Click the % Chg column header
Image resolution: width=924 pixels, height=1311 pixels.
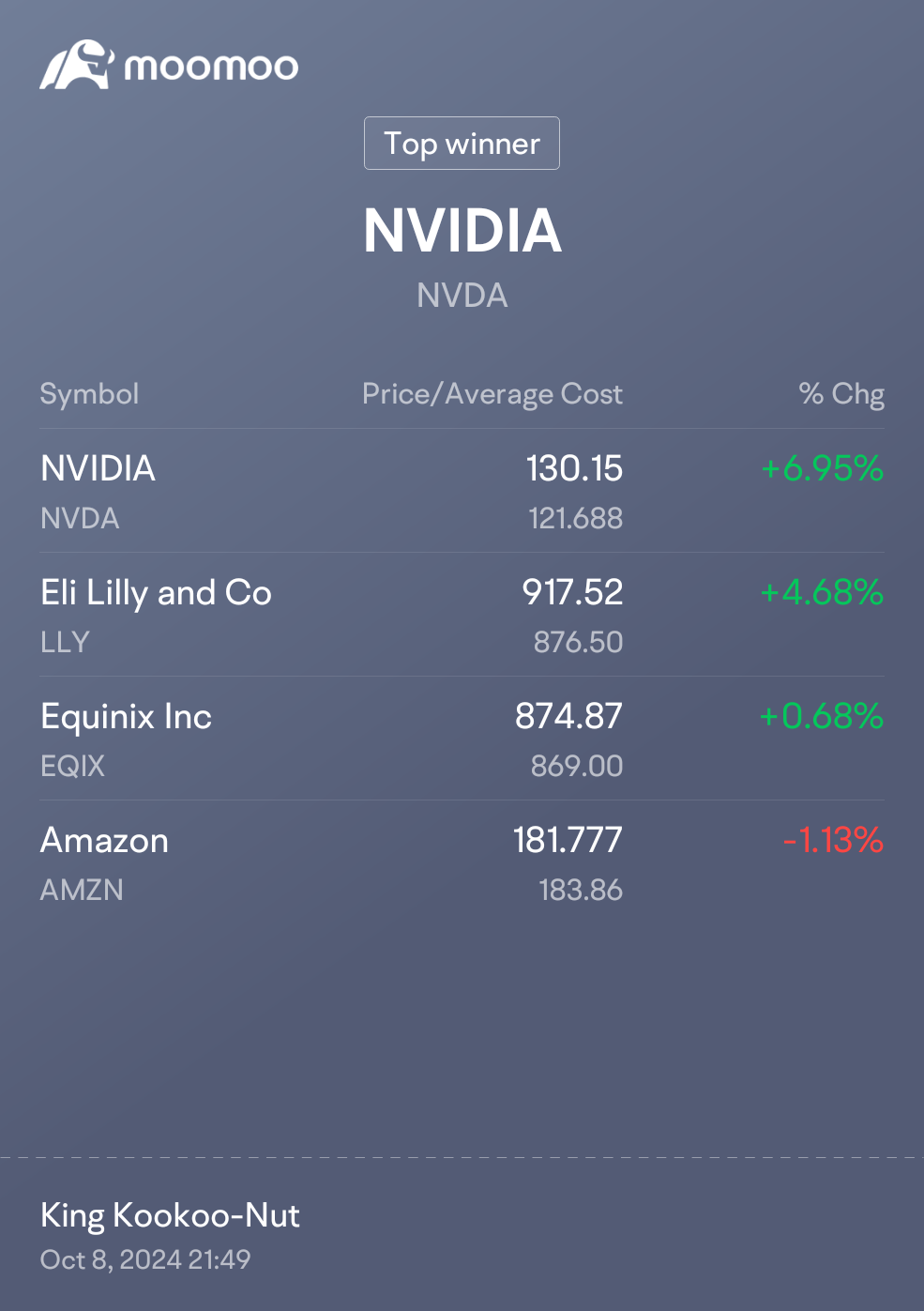click(x=841, y=394)
